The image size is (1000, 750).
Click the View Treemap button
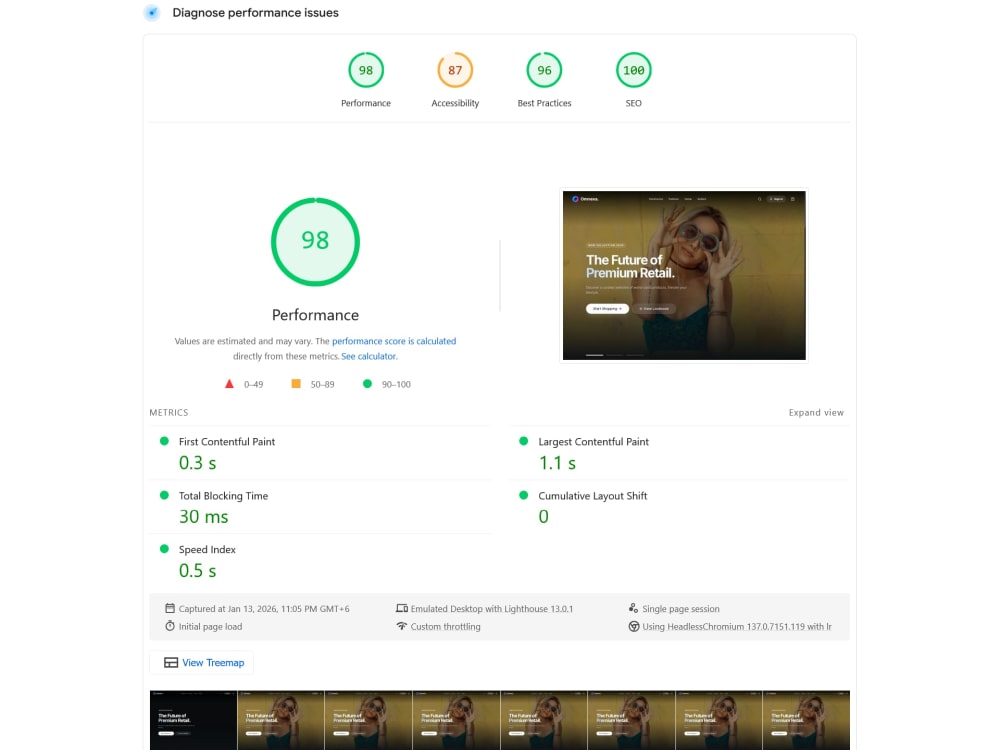point(202,663)
